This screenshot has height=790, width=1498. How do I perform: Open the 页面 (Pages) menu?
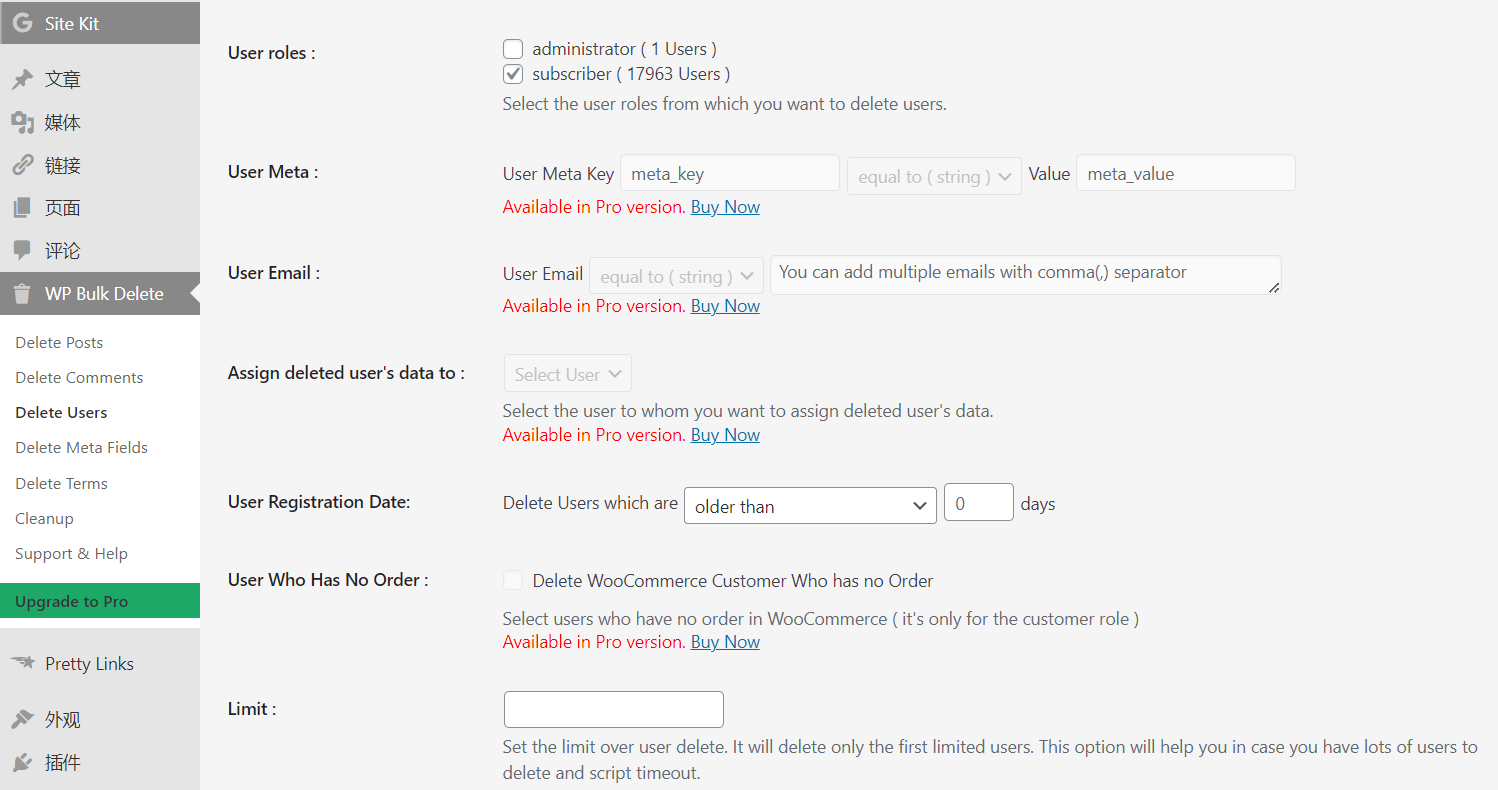point(100,208)
